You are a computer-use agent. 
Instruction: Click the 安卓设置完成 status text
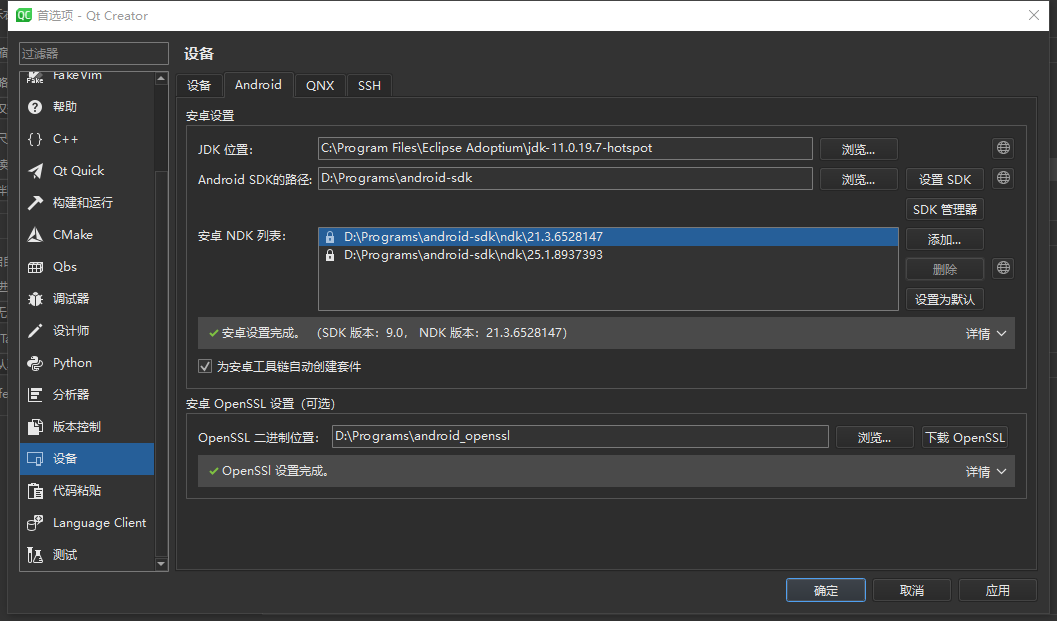tap(261, 333)
